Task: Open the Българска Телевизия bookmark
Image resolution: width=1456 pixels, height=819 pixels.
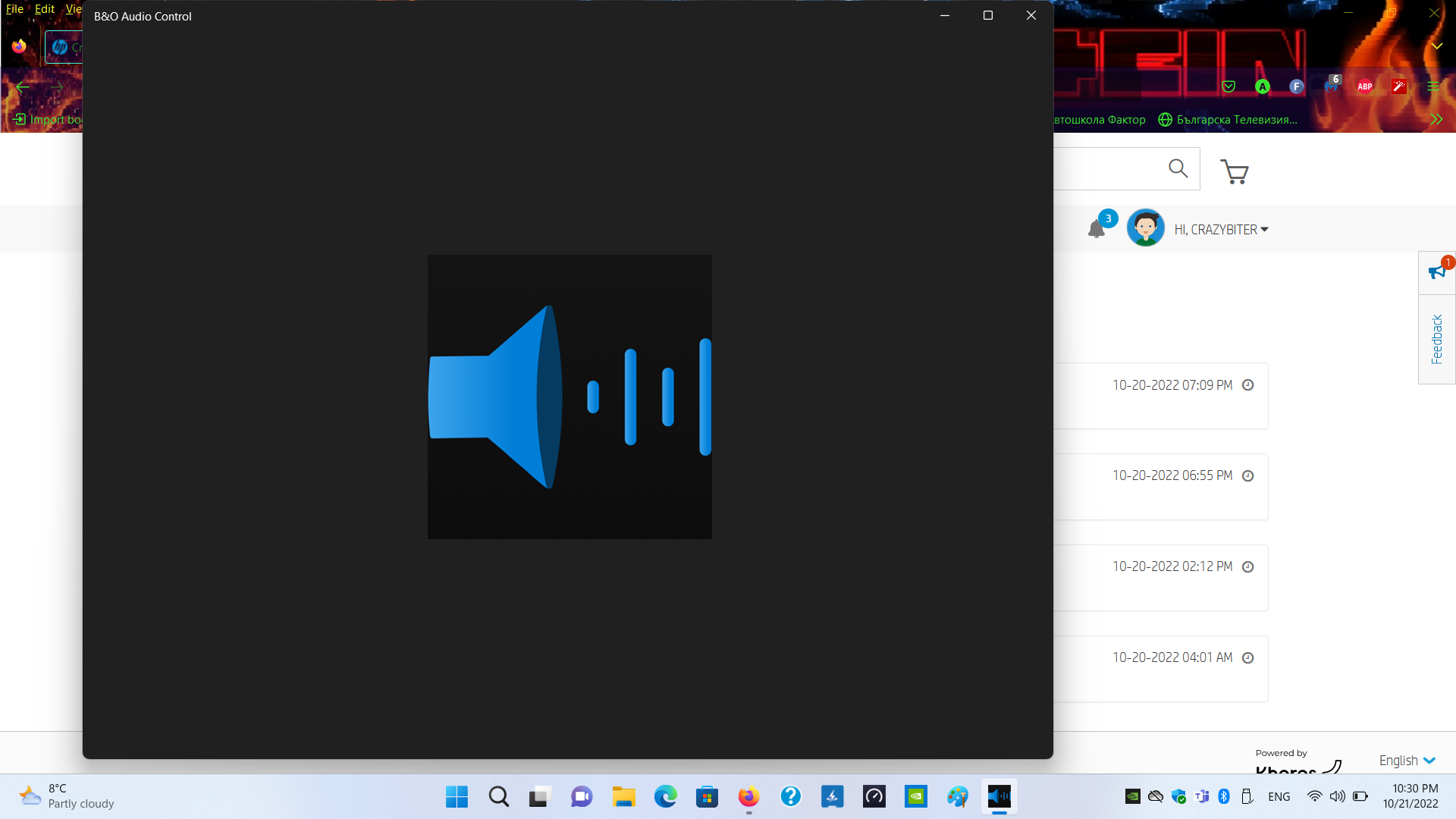Action: tap(1228, 120)
